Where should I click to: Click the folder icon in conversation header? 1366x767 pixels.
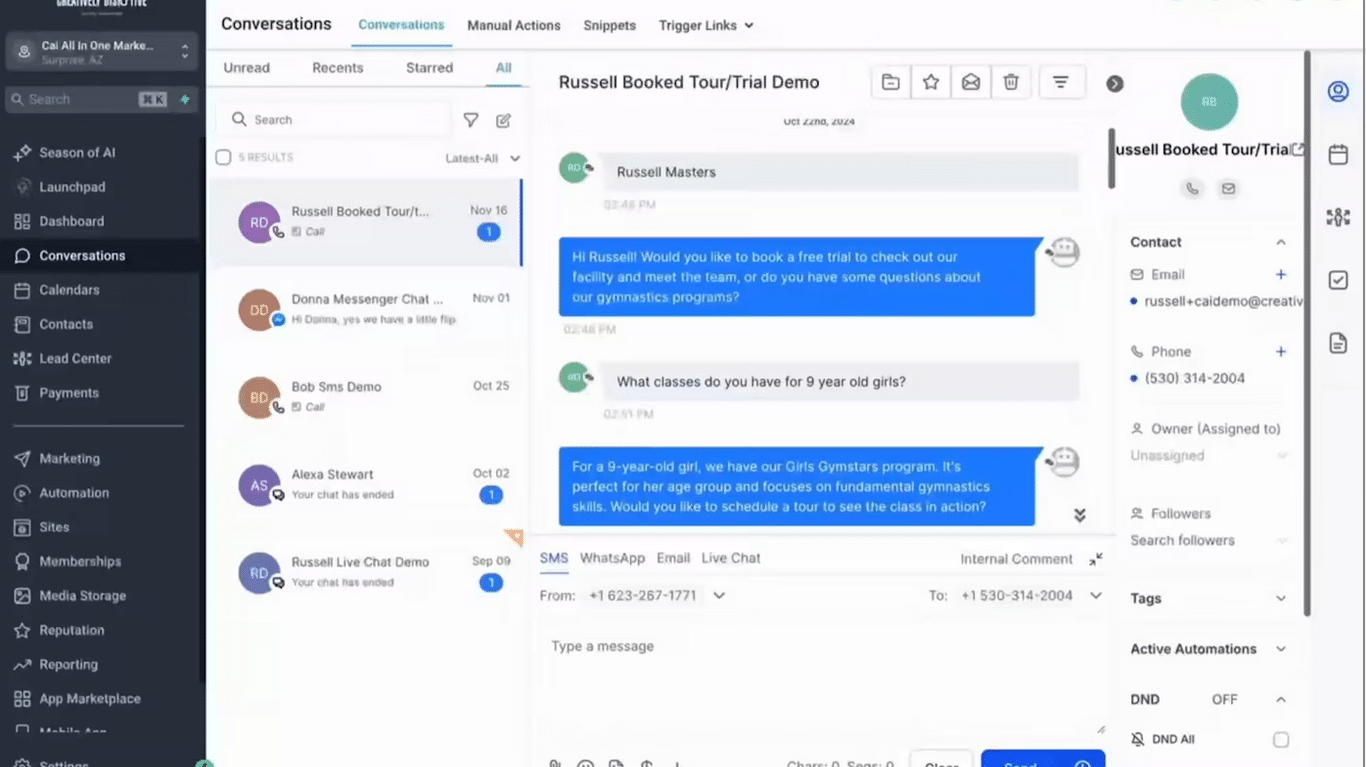(x=891, y=83)
